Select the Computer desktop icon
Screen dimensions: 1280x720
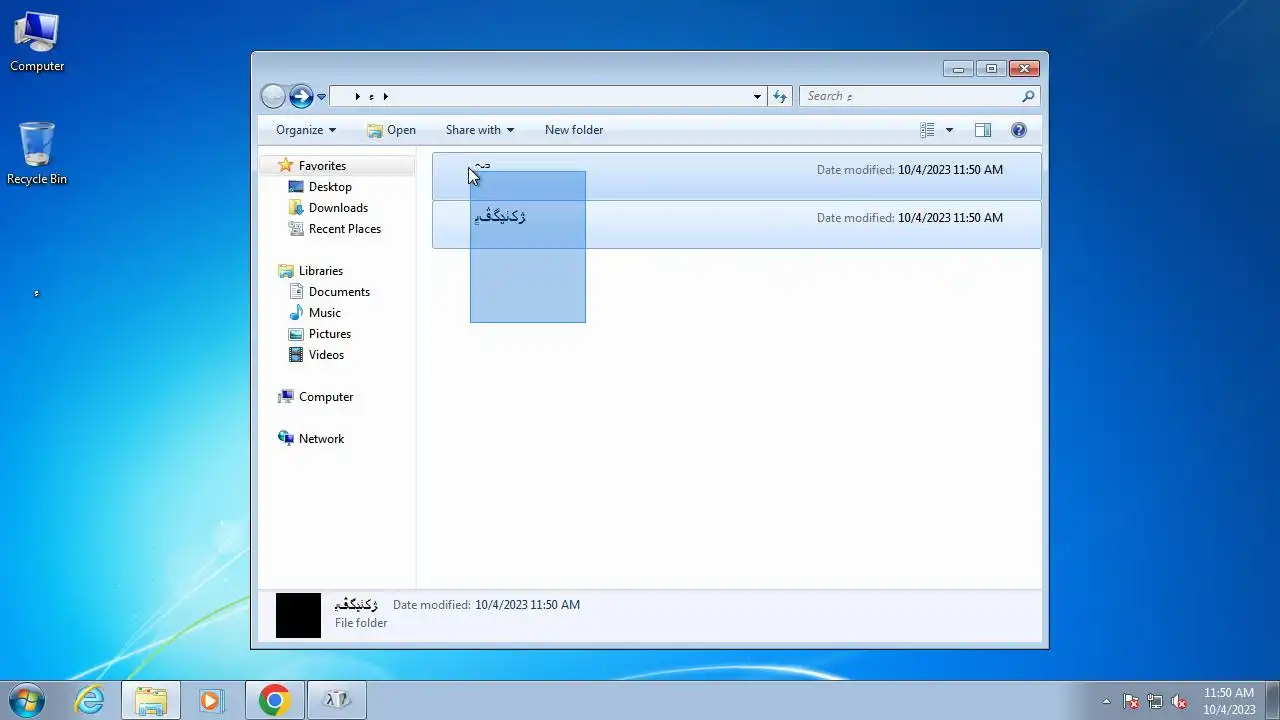click(x=37, y=42)
